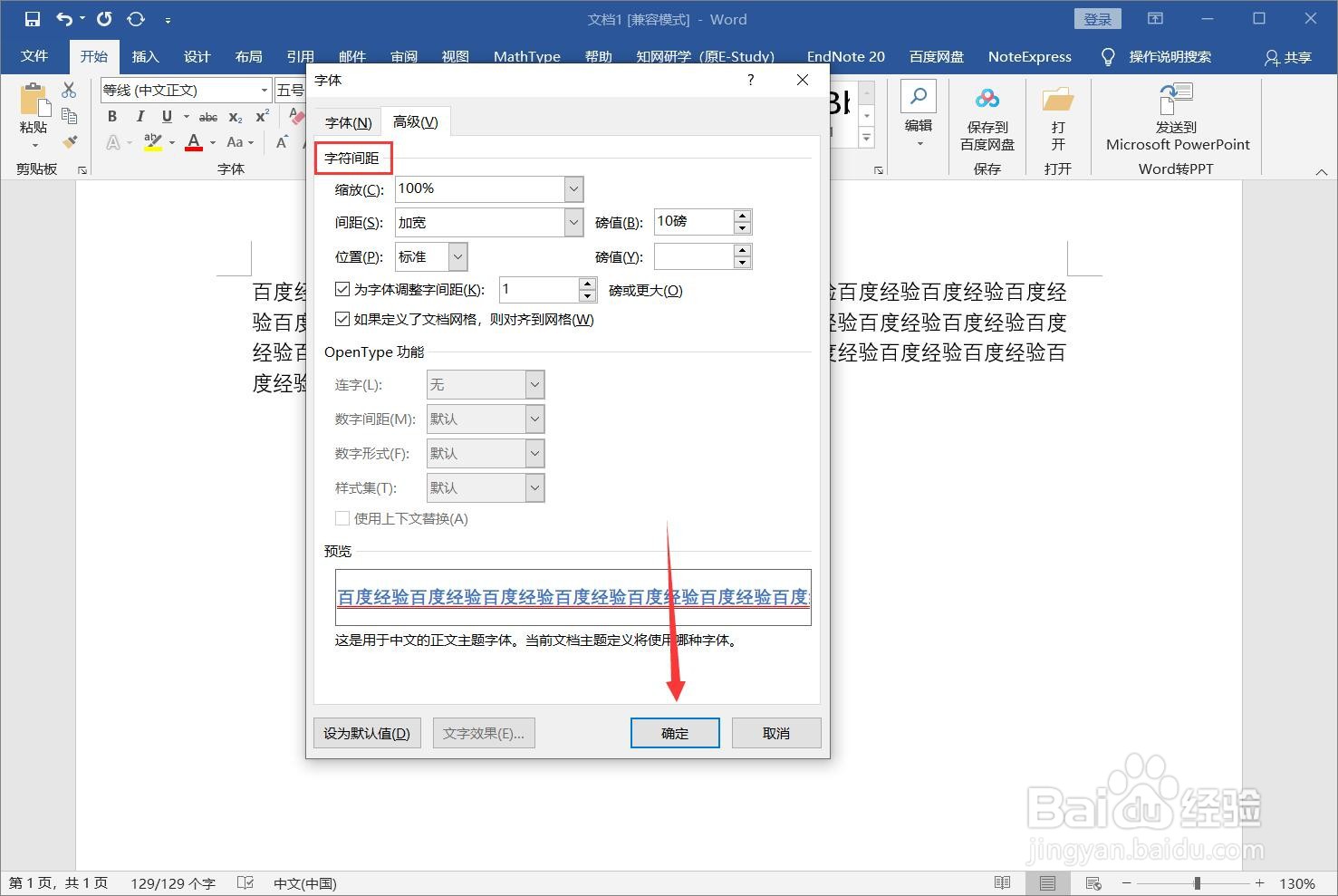Uncheck the 如果定义了文档网格 alignment option
Image resolution: width=1338 pixels, height=896 pixels.
(342, 318)
